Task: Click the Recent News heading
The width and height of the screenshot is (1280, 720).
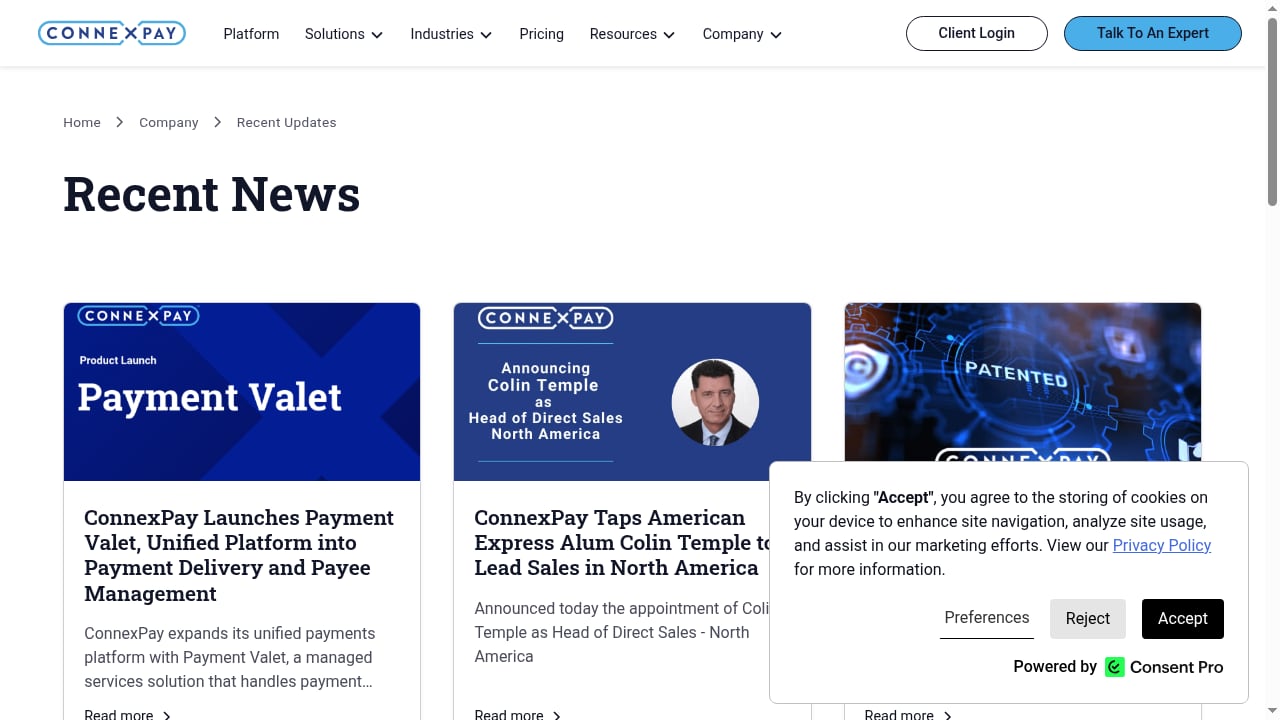Action: click(212, 194)
